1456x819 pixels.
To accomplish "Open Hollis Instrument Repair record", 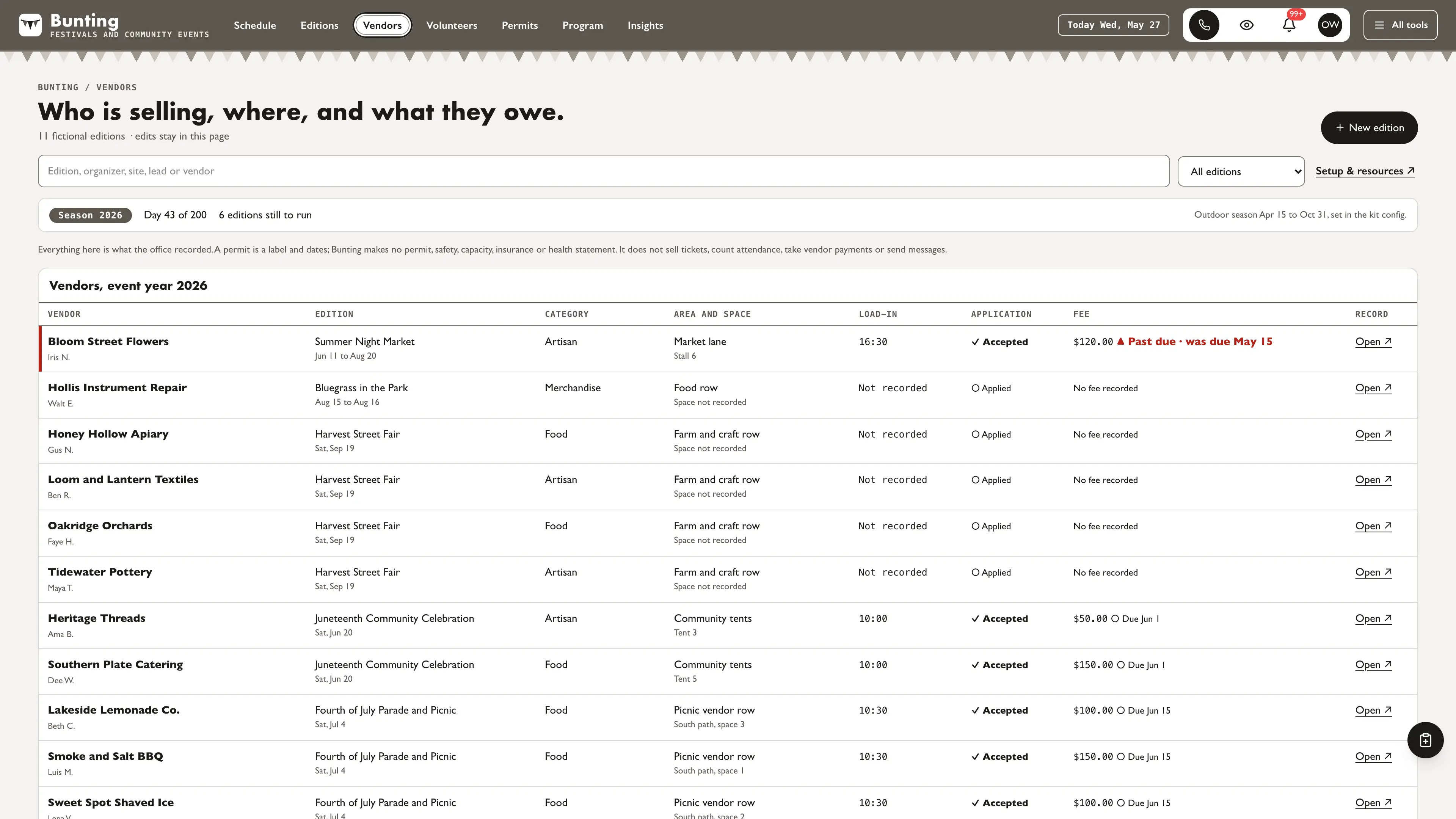I will point(1373,388).
